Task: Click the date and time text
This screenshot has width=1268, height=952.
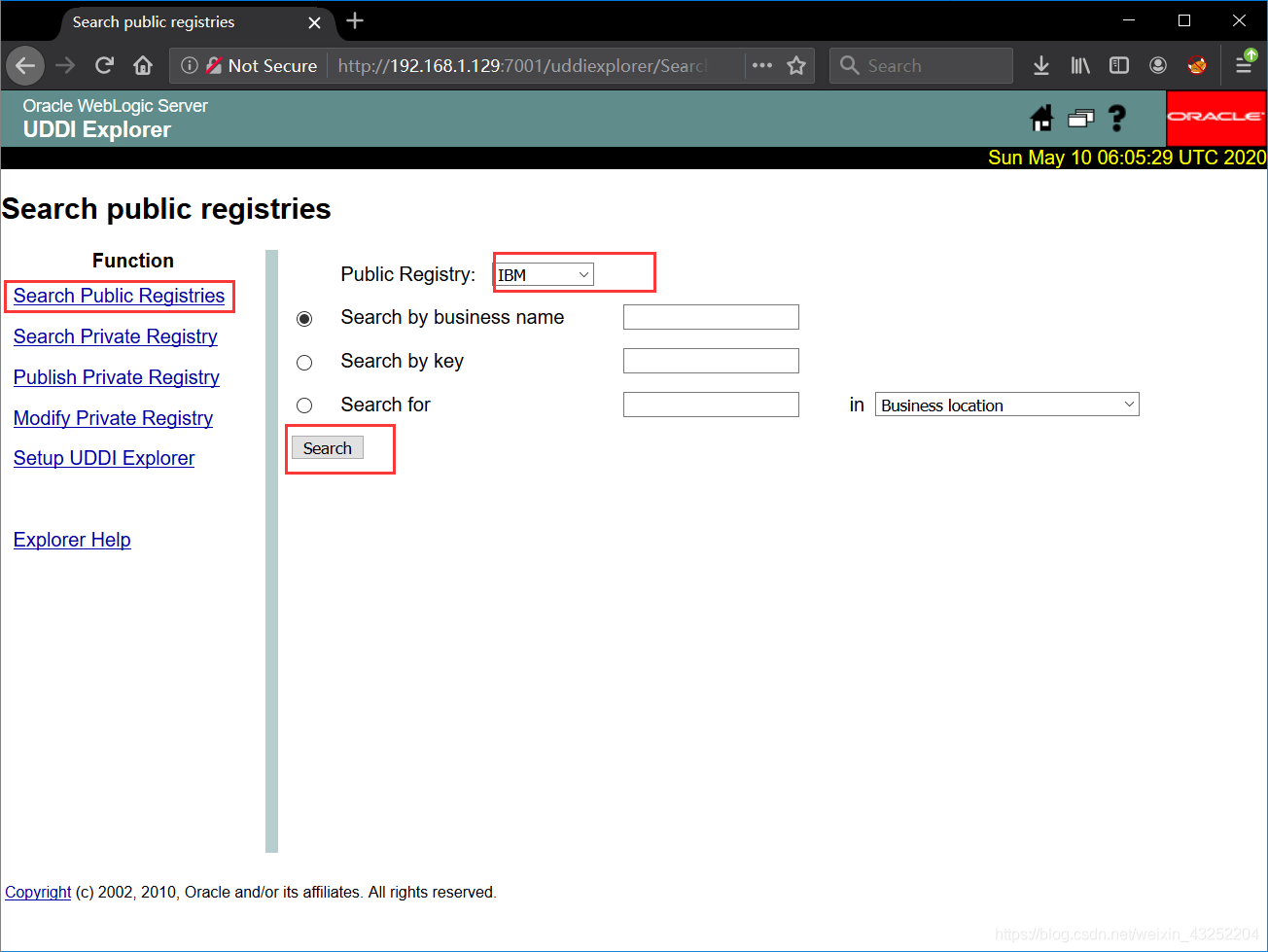Action: click(x=1127, y=158)
